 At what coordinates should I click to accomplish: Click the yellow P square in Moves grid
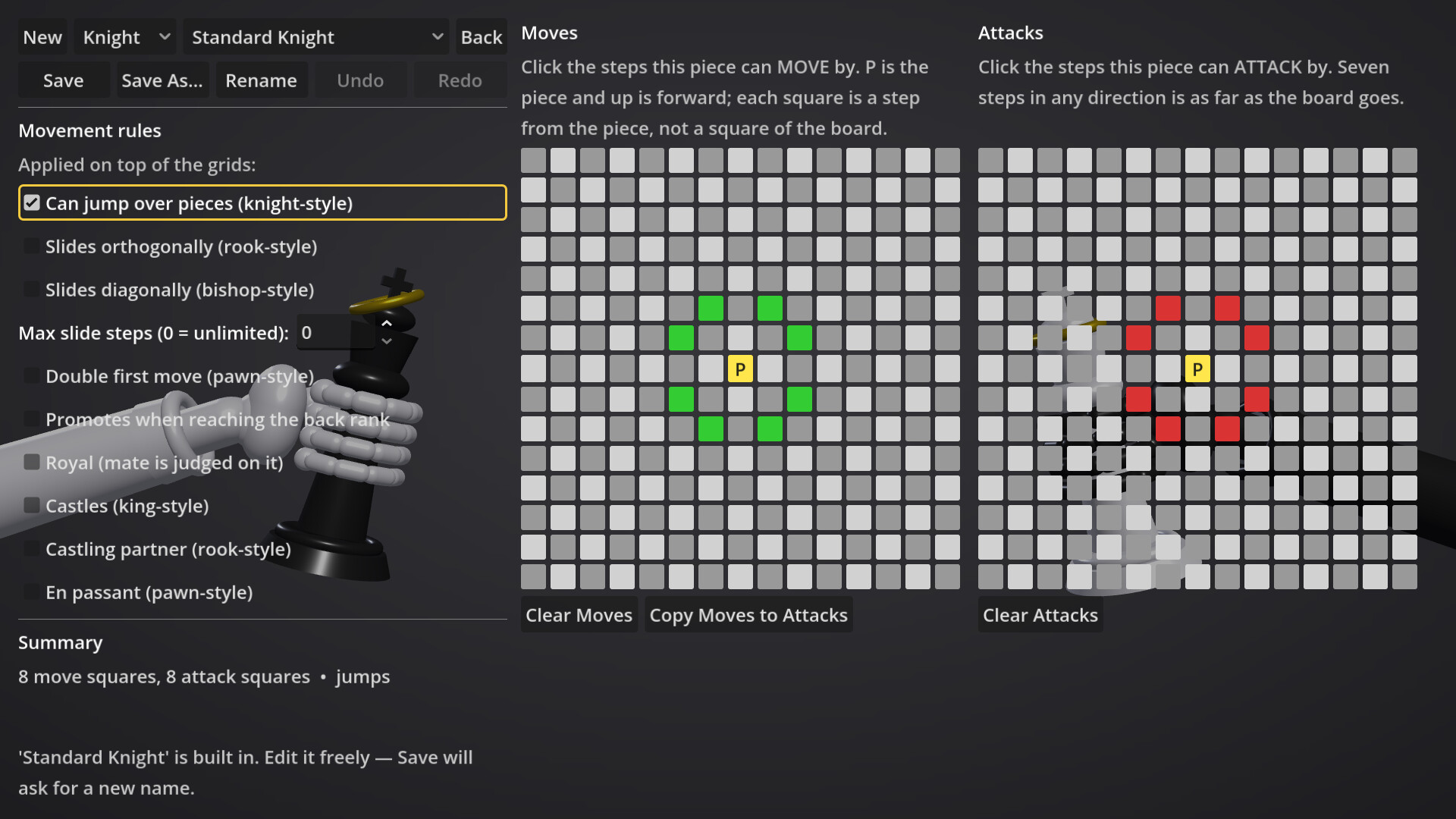[x=740, y=369]
